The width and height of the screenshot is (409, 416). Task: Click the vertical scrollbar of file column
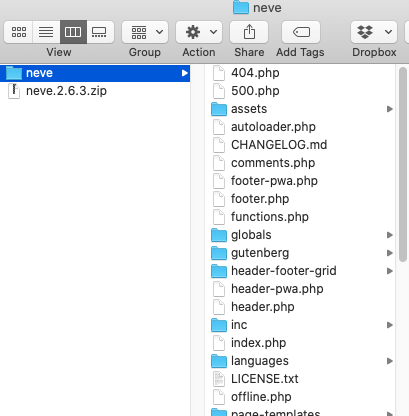(x=403, y=164)
